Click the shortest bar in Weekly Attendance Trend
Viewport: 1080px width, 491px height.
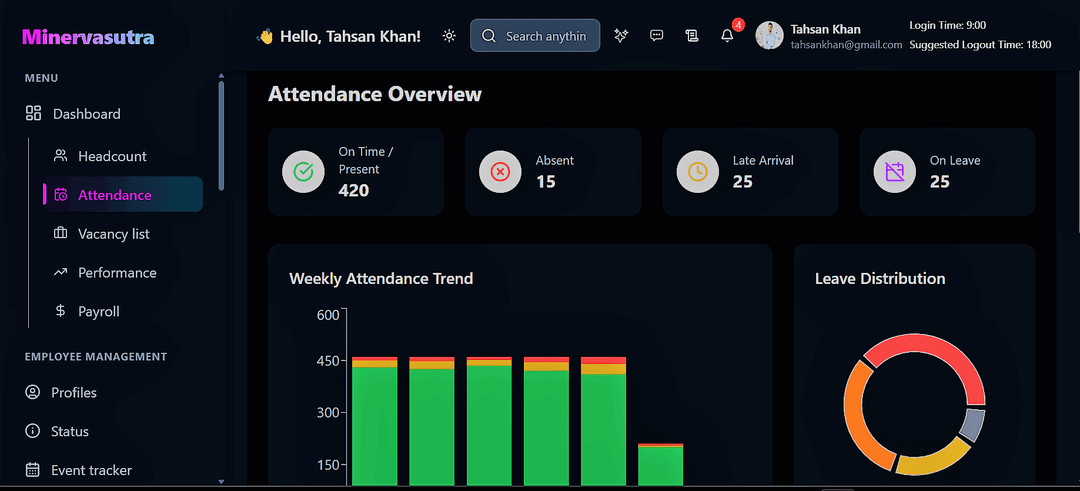[660, 466]
